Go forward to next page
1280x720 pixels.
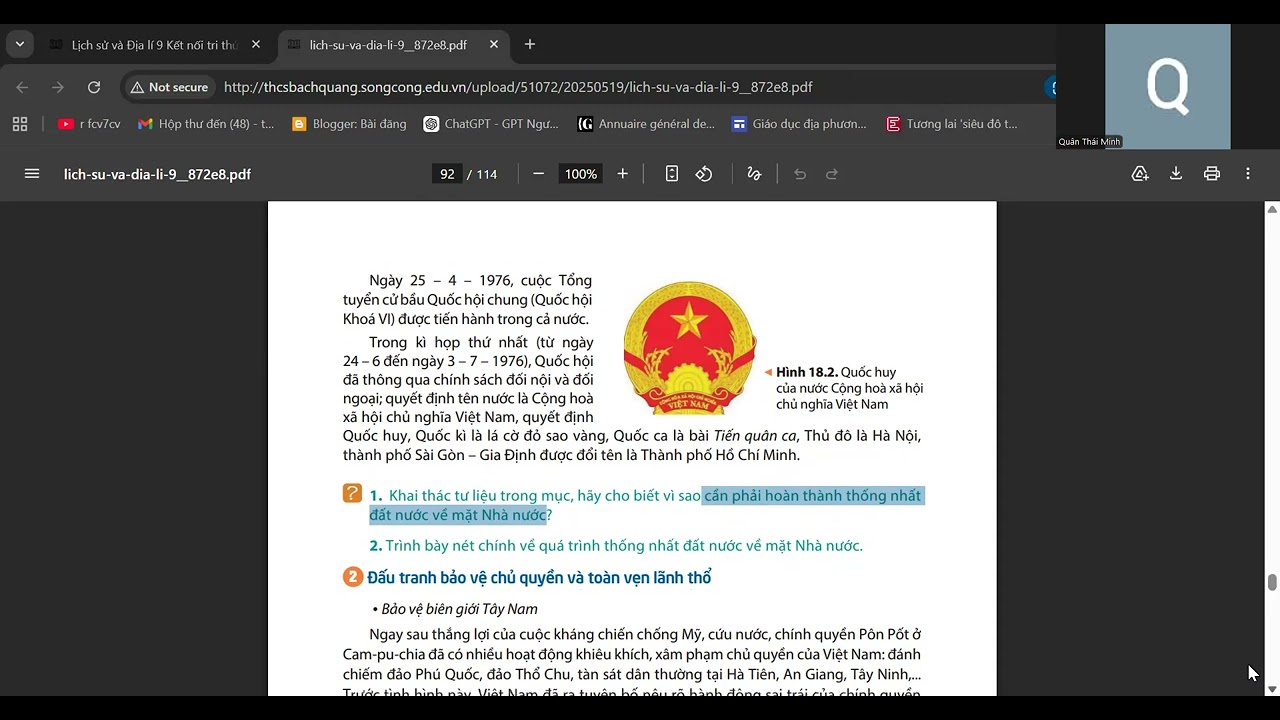[x=58, y=87]
